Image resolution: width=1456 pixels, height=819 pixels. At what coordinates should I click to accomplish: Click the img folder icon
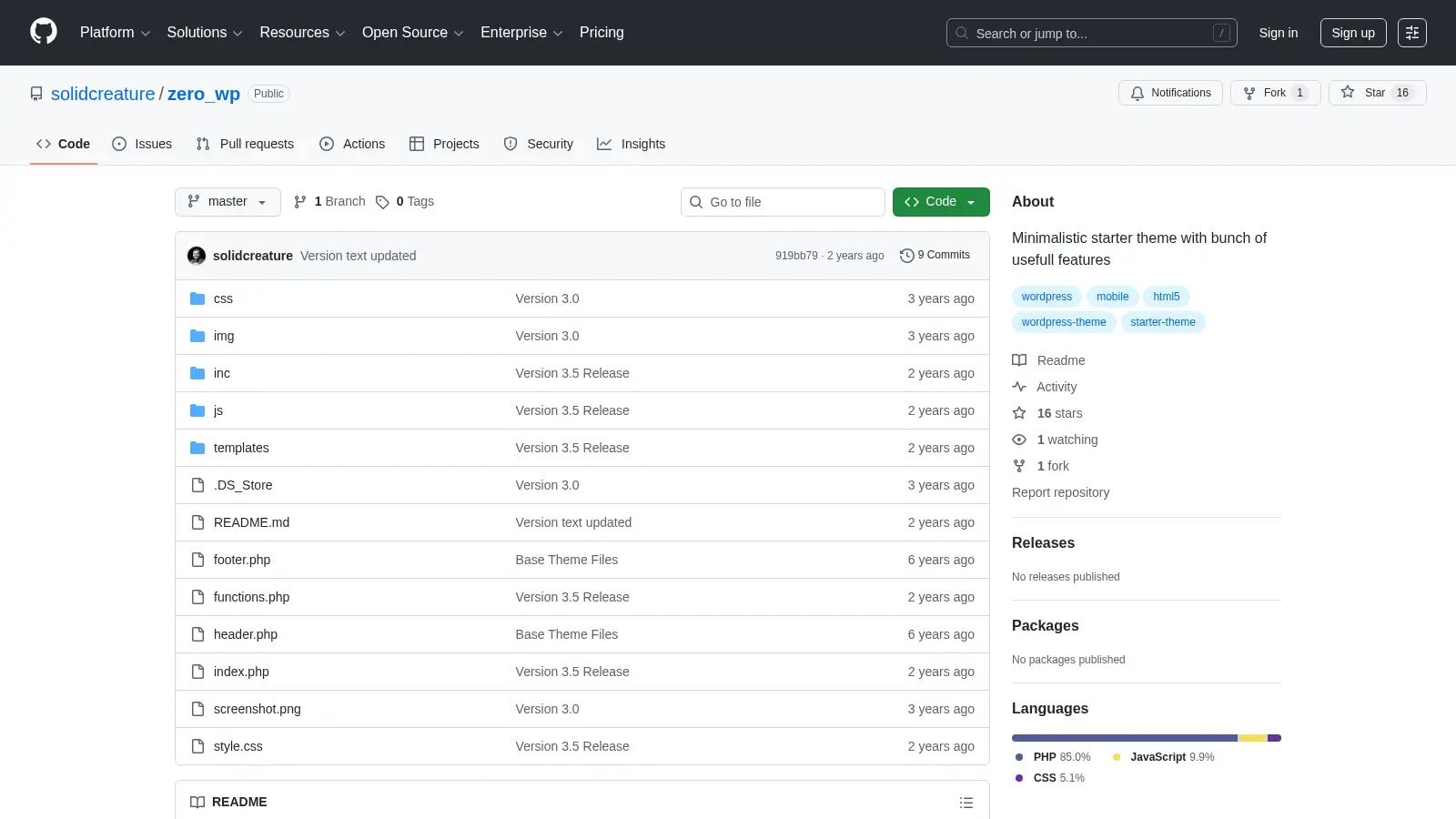click(x=197, y=336)
